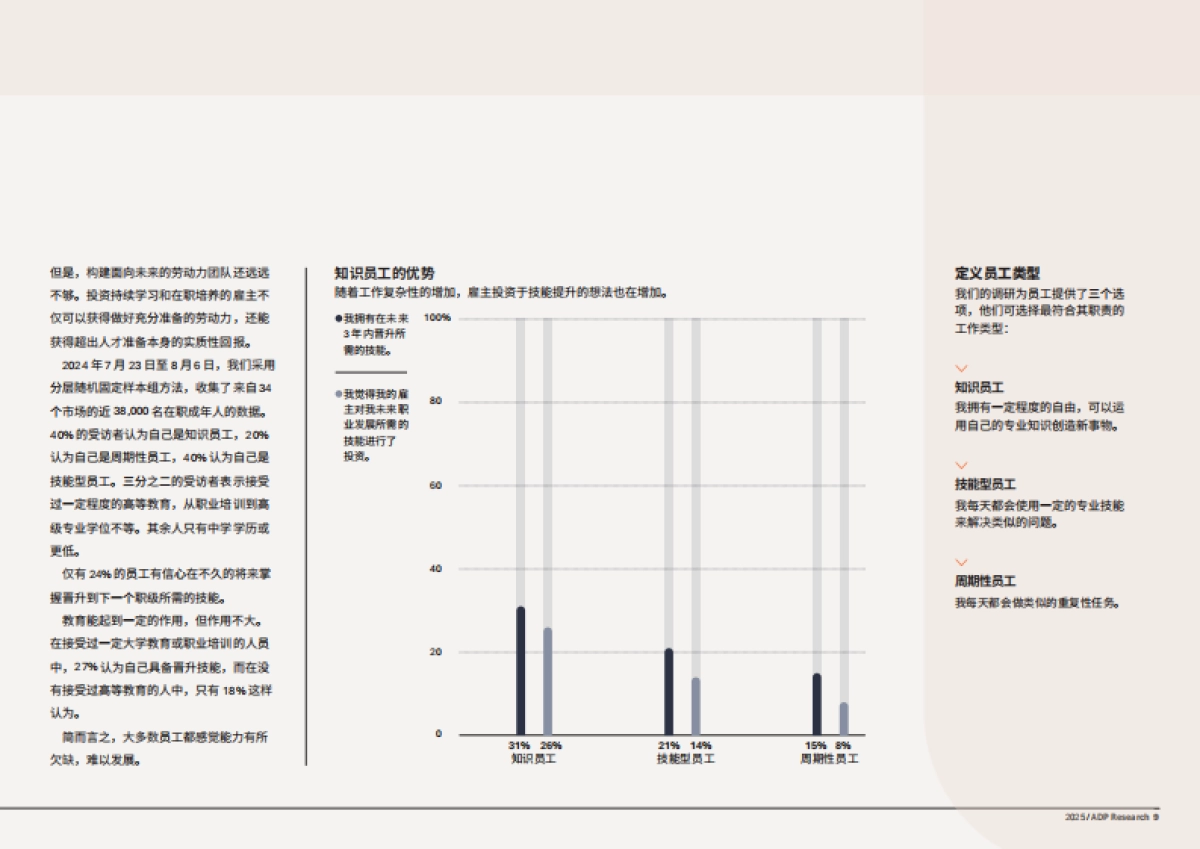Click the 15% dark bar for 周期性员工
Screen dimensions: 1200x849
click(x=817, y=705)
